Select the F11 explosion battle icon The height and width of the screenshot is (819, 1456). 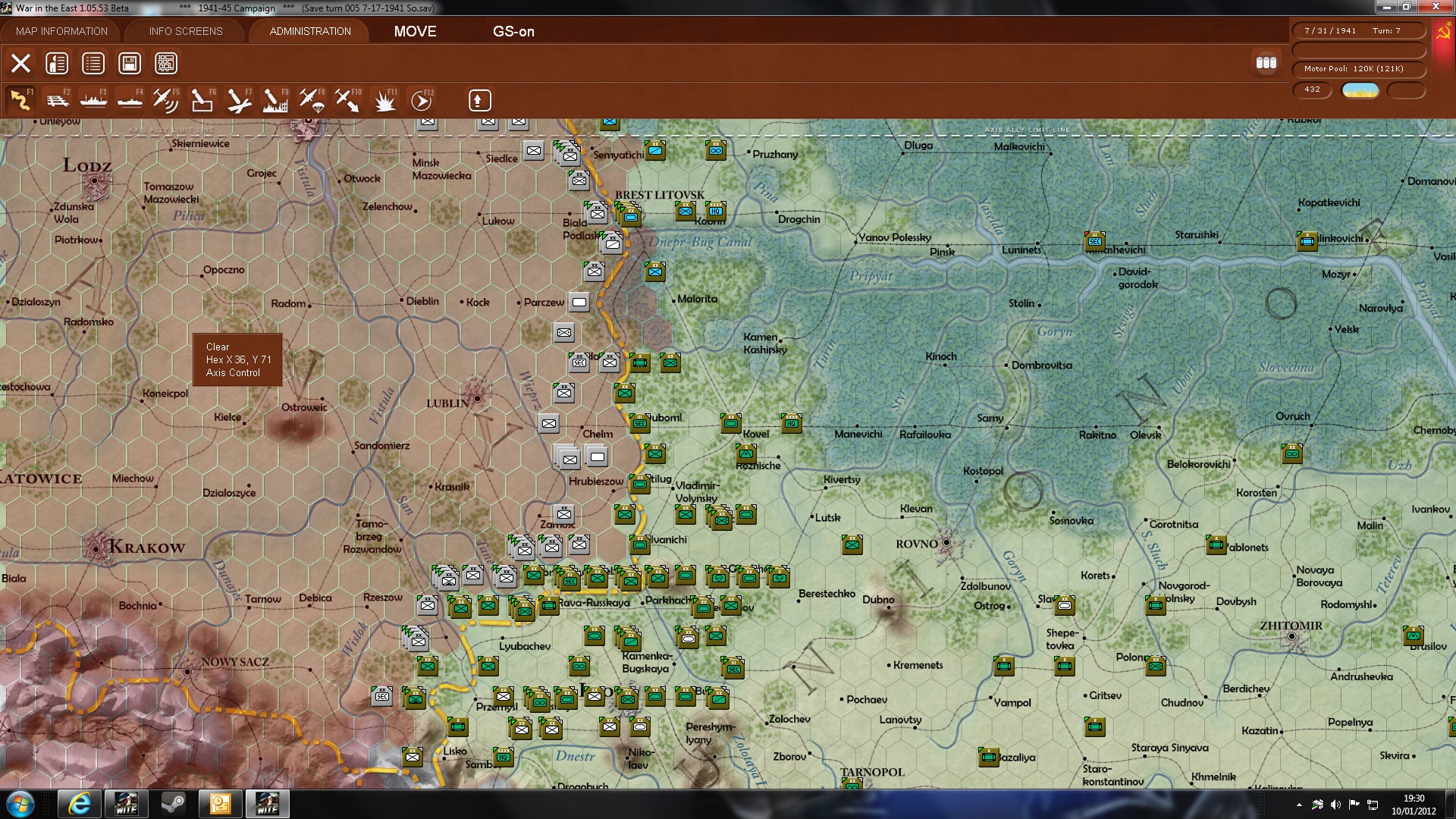(x=384, y=100)
